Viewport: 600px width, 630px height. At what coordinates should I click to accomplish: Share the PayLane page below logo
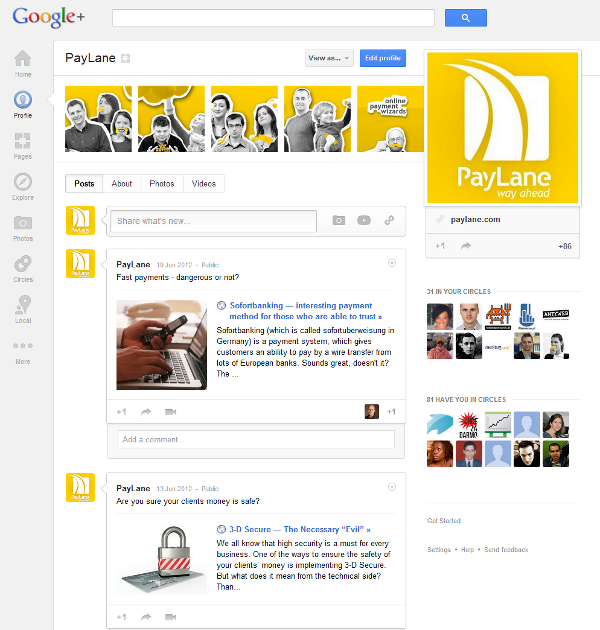point(466,246)
